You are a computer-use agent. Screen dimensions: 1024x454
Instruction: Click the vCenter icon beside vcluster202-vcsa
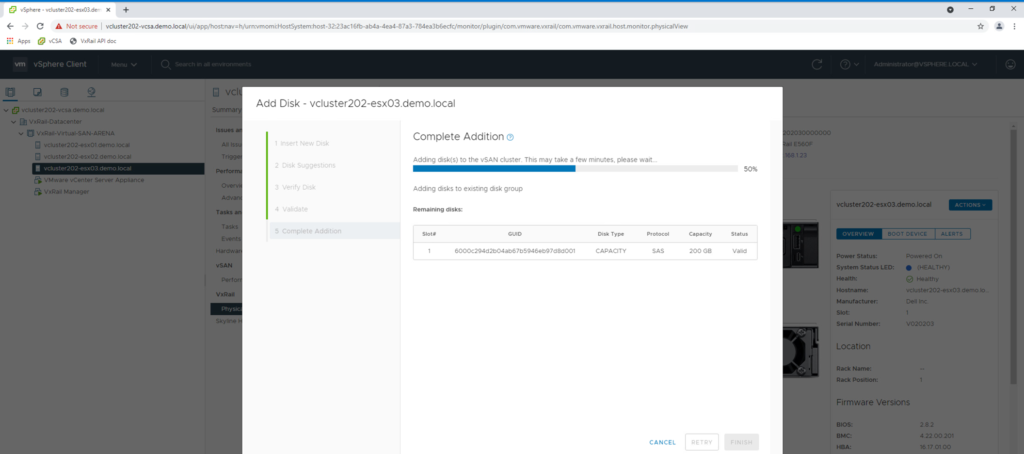click(16, 110)
